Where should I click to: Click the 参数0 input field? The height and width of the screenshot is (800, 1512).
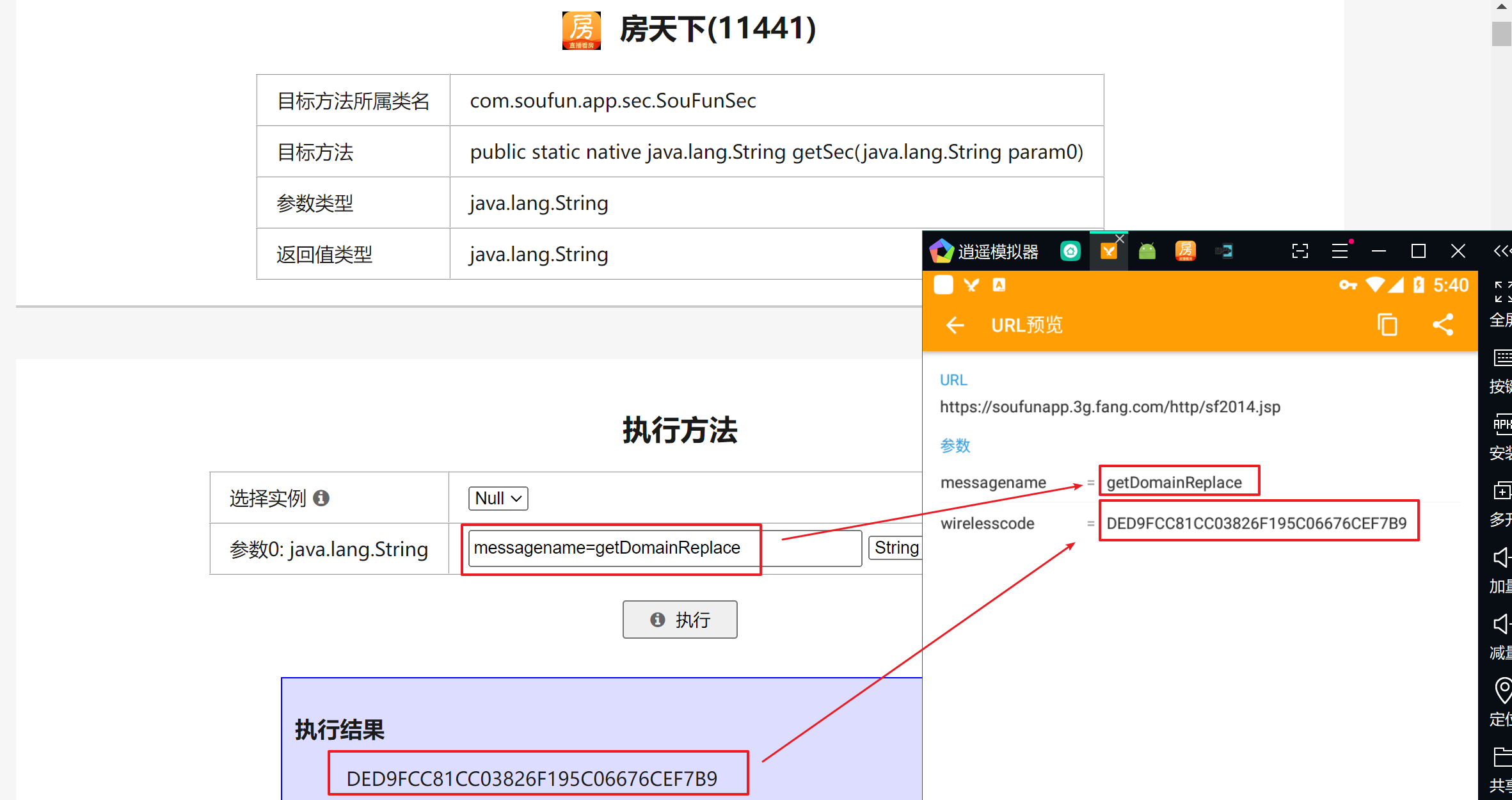(x=665, y=548)
